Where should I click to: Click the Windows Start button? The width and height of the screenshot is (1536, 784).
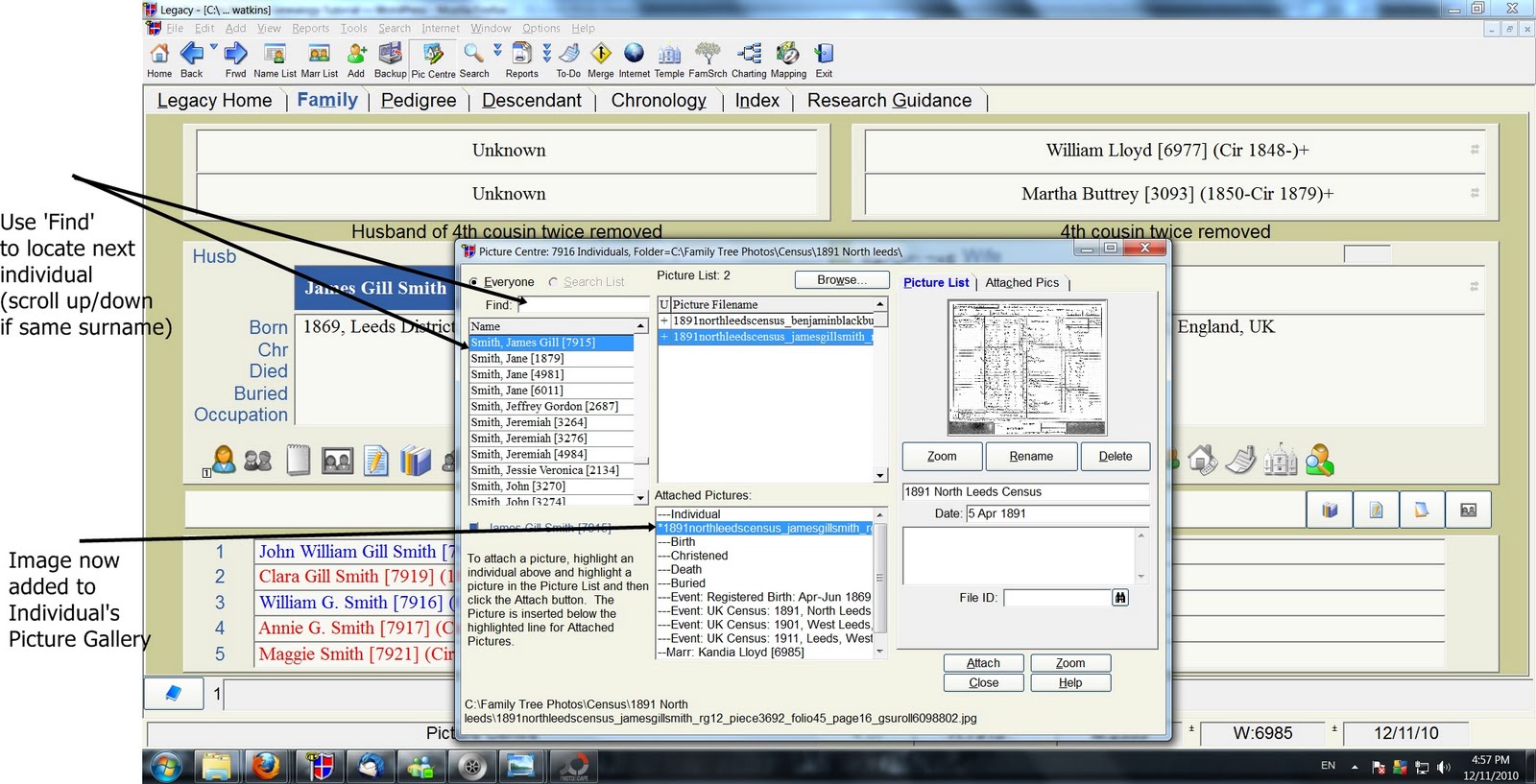coord(166,766)
